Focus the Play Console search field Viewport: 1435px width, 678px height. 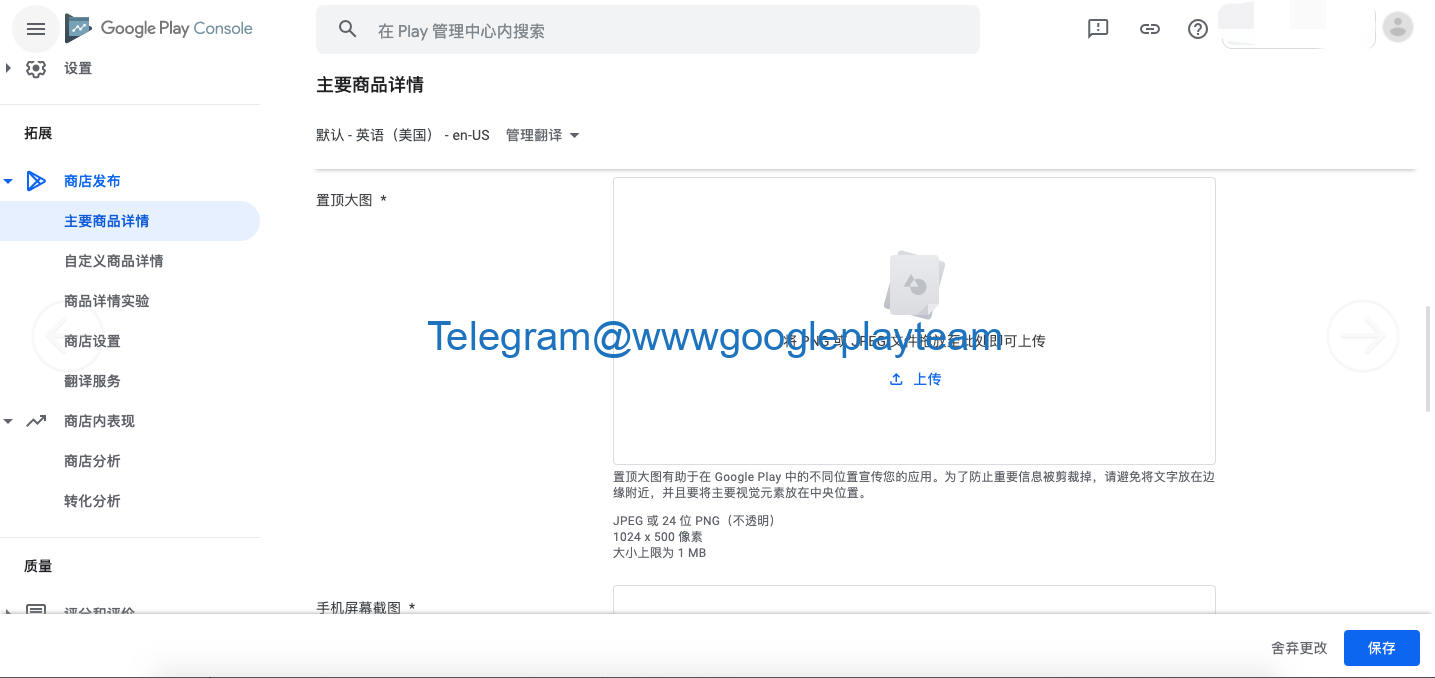click(648, 30)
